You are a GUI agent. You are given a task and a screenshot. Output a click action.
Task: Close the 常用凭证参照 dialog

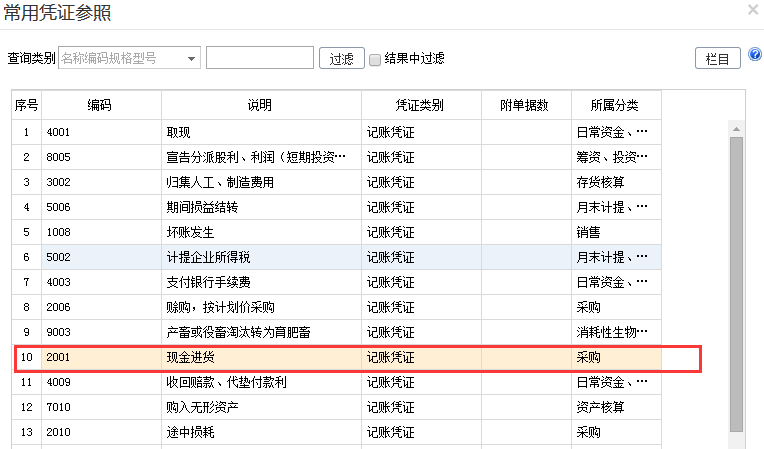click(752, 10)
